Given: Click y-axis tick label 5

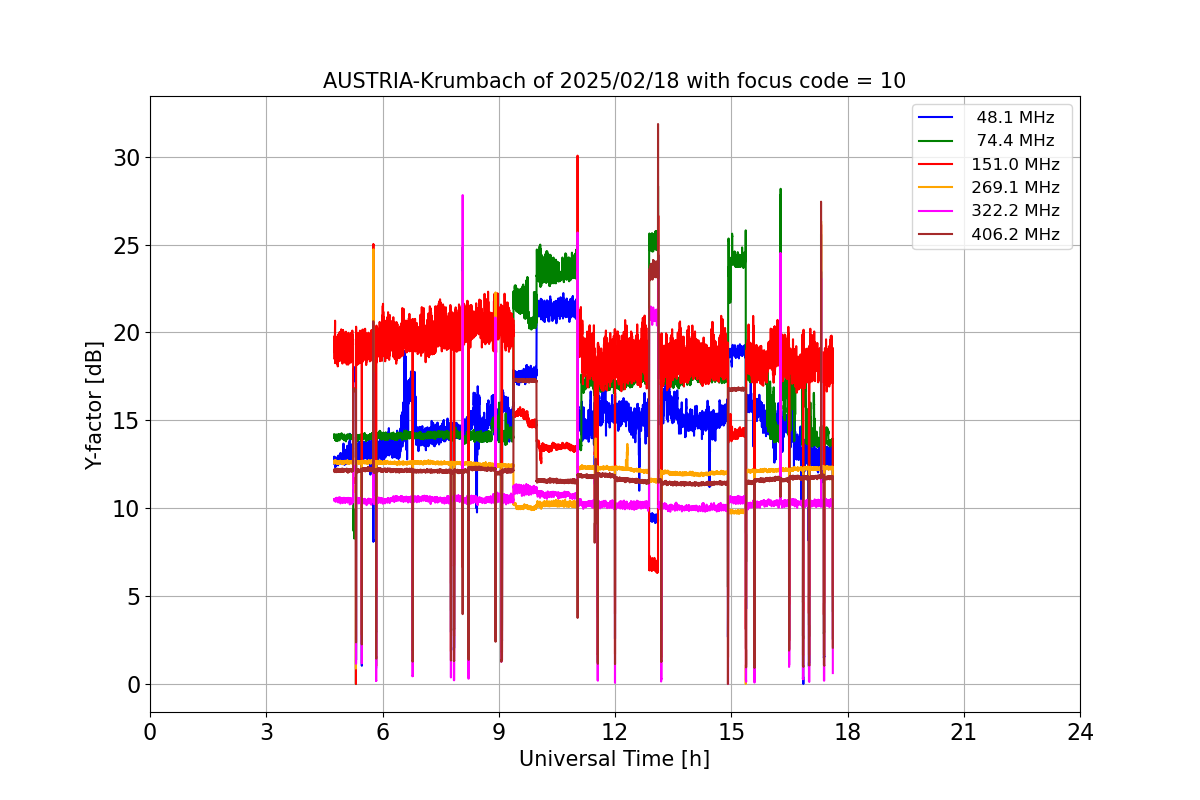Looking at the screenshot, I should click(x=133, y=597).
